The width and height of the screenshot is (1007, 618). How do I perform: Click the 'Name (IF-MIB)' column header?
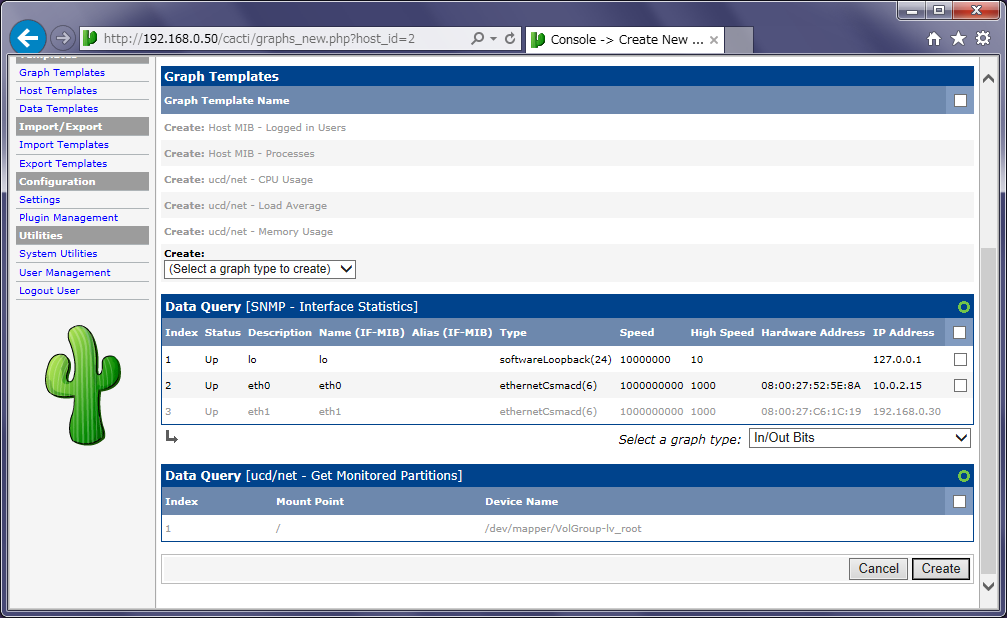point(362,333)
